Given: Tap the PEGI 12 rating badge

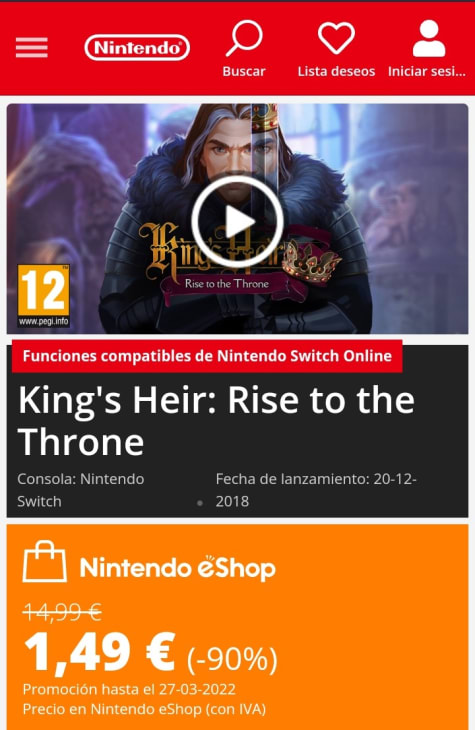Looking at the screenshot, I should [43, 296].
